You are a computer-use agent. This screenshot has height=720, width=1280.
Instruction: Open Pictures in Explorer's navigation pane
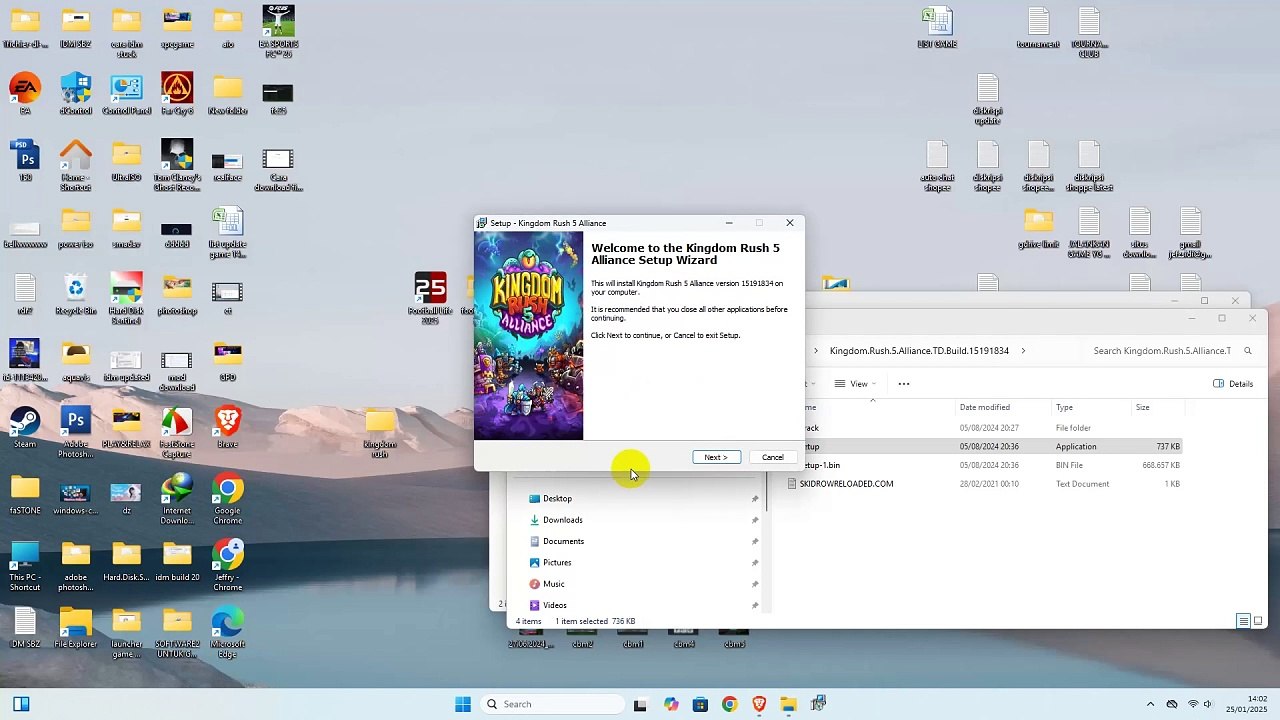pos(557,562)
